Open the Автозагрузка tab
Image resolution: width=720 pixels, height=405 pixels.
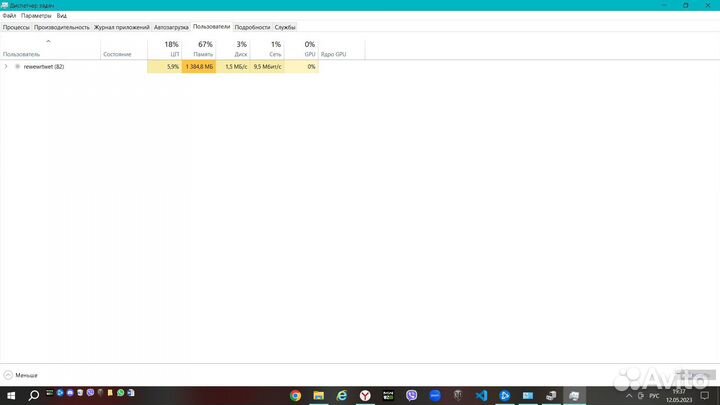[x=172, y=27]
